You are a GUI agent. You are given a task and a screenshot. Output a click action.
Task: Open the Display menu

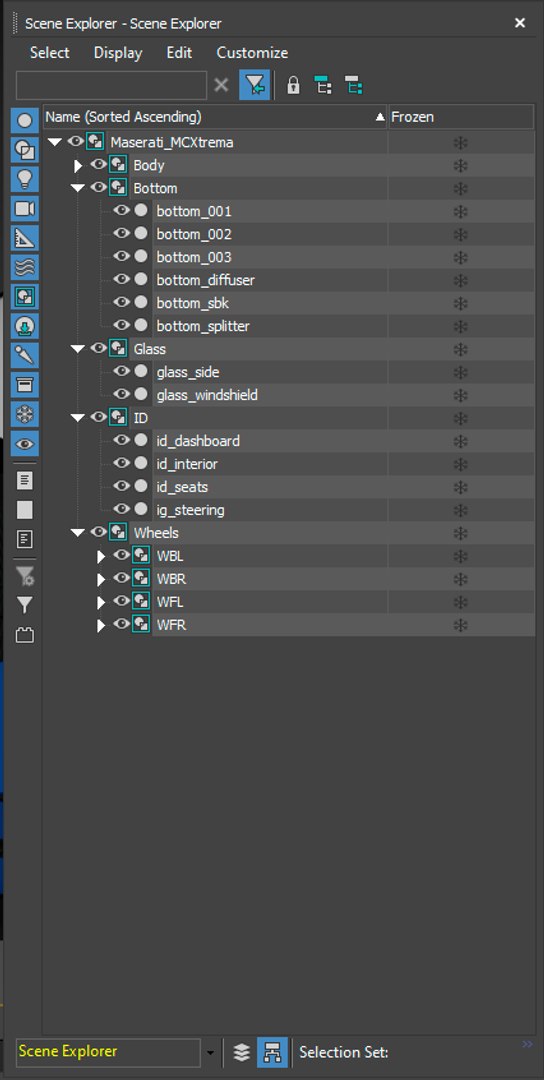point(118,53)
